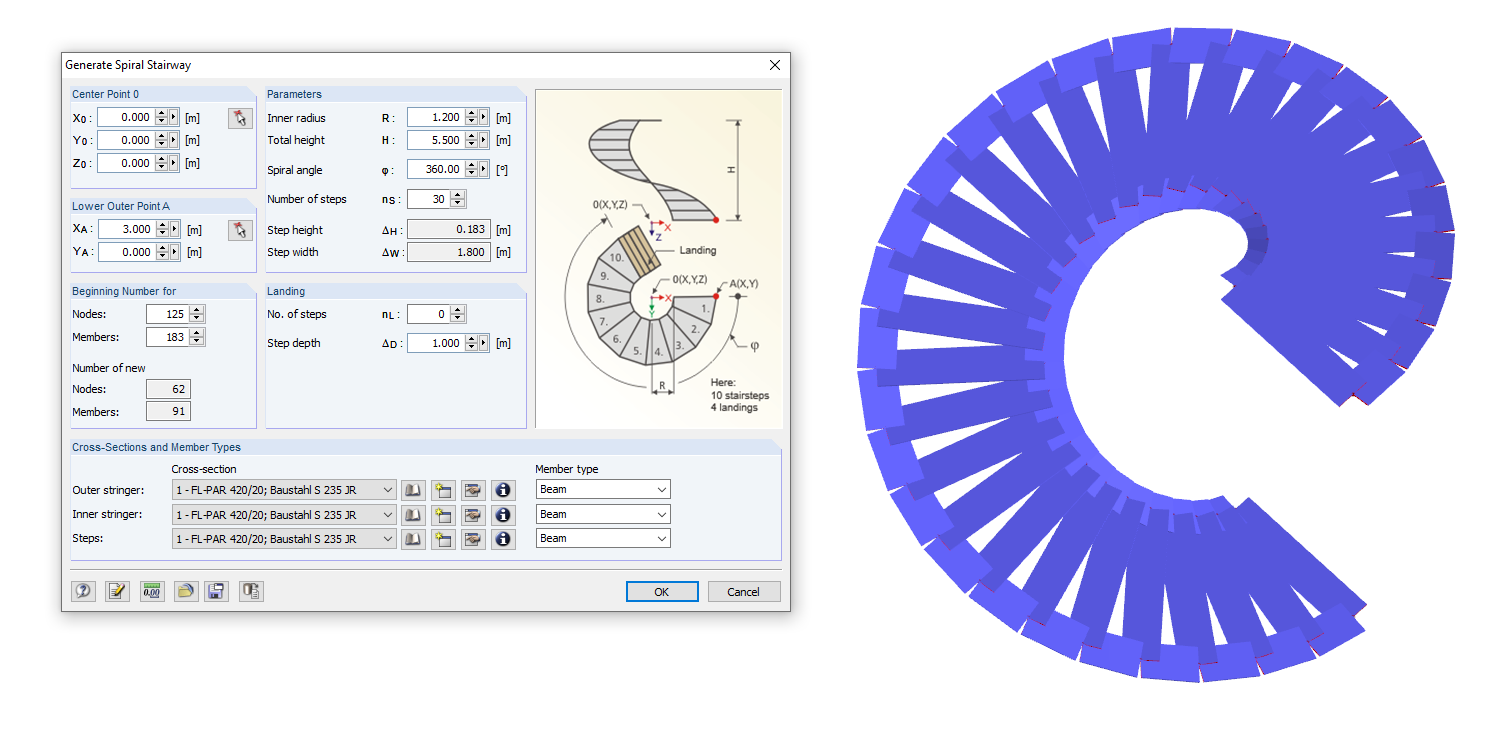
Task: Open Outer stringer cross-section dropdown
Action: [x=390, y=489]
